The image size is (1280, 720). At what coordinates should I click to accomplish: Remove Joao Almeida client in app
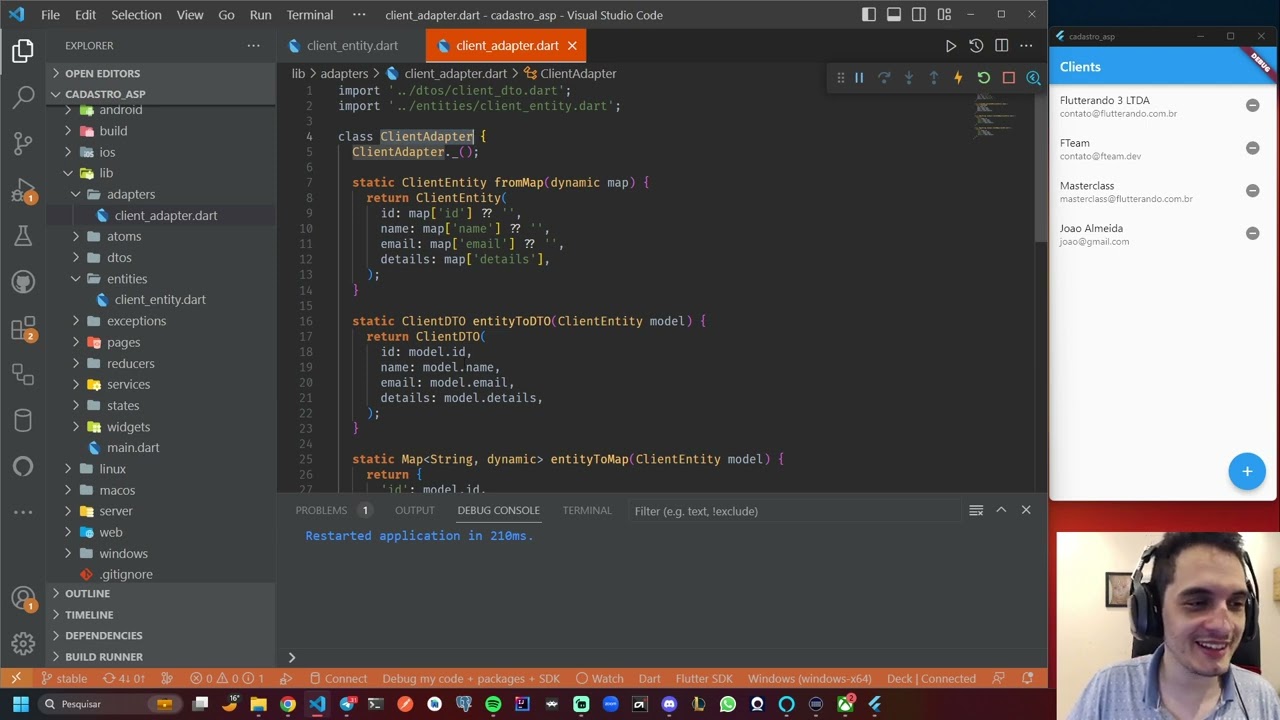(1252, 233)
